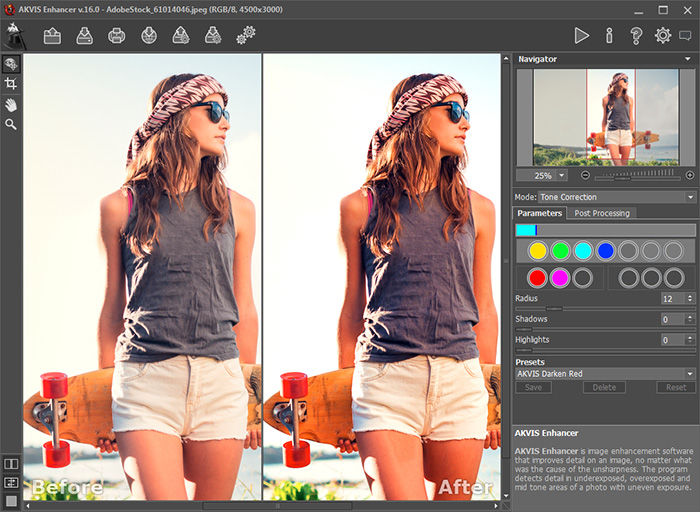The height and width of the screenshot is (512, 700).
Task: Adjust the Radius stepper arrows
Action: pyautogui.click(x=690, y=298)
